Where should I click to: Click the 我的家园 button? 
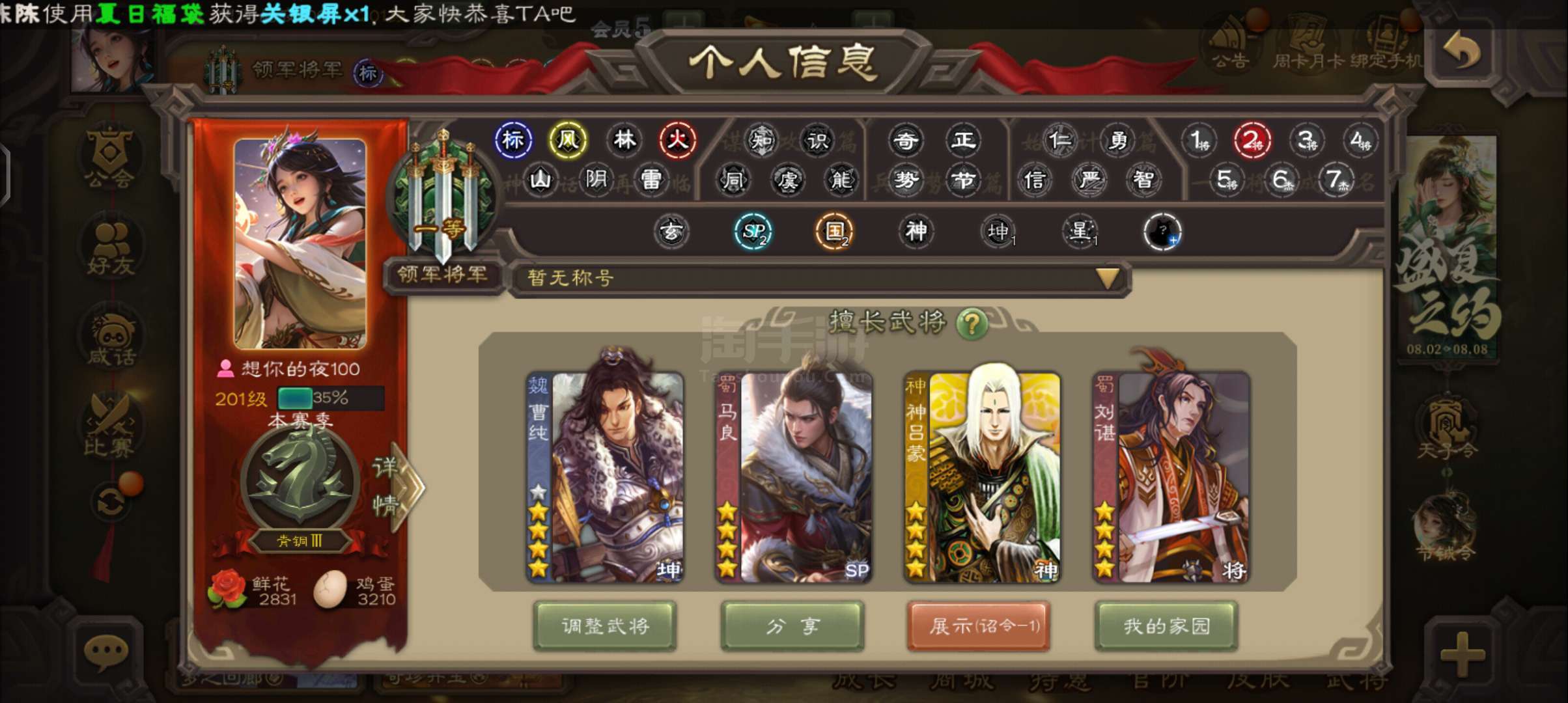(1167, 626)
